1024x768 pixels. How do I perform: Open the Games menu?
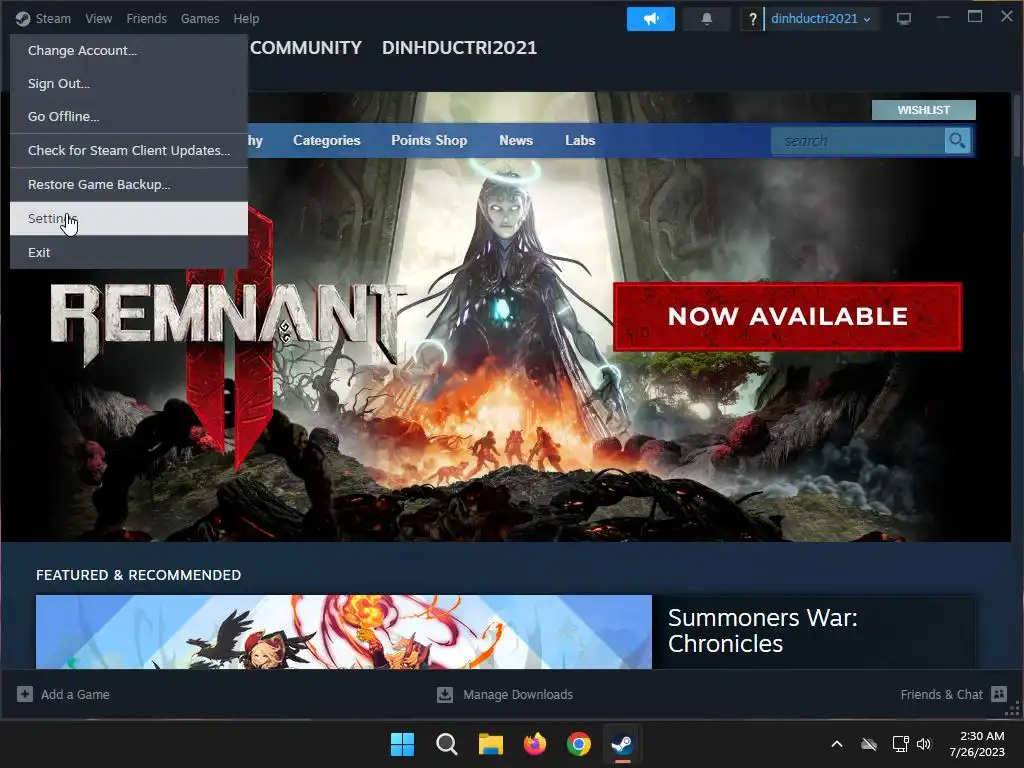200,19
